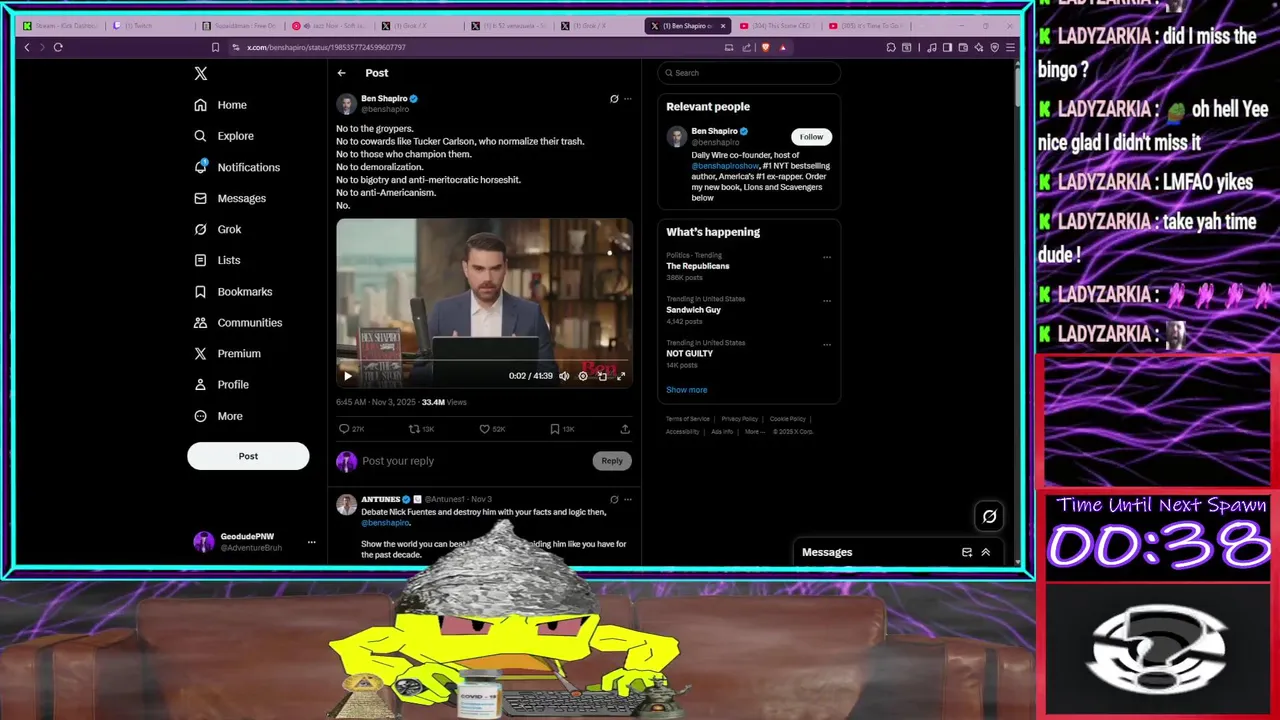The image size is (1280, 720).
Task: Mute the video with the speaker icon
Action: pos(564,376)
